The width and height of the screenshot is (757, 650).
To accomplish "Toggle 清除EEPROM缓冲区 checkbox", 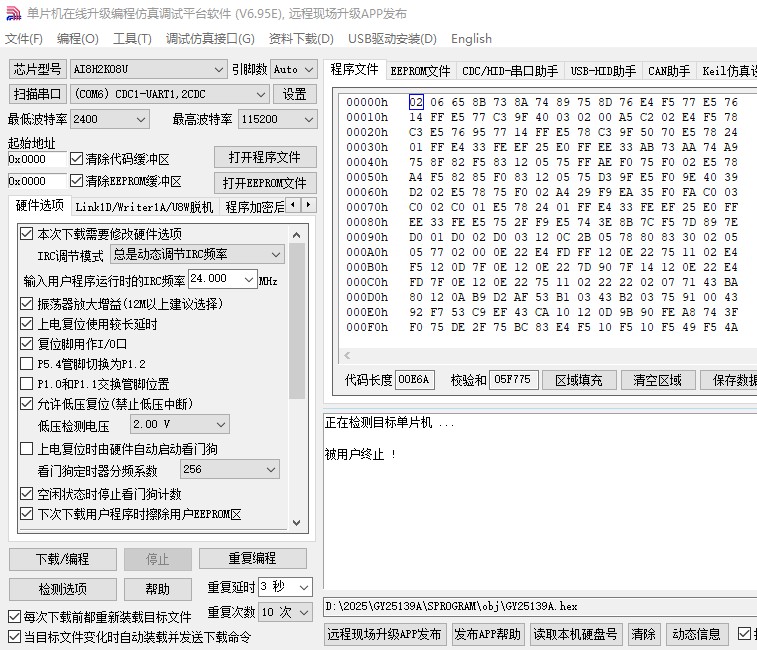I will tap(76, 181).
